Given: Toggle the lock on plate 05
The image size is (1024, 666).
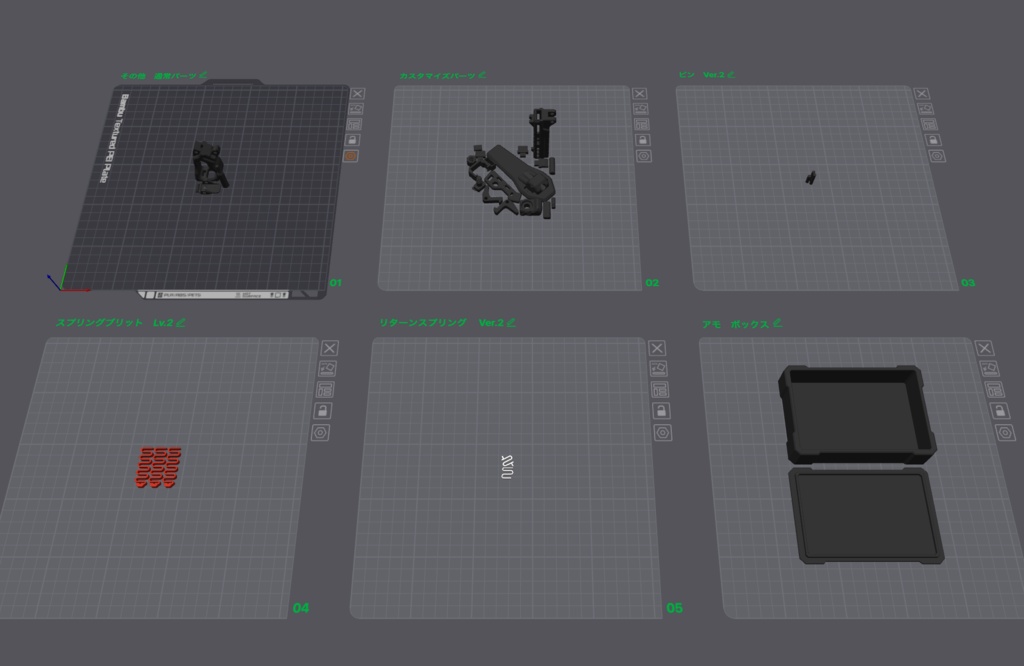Looking at the screenshot, I should click(661, 411).
